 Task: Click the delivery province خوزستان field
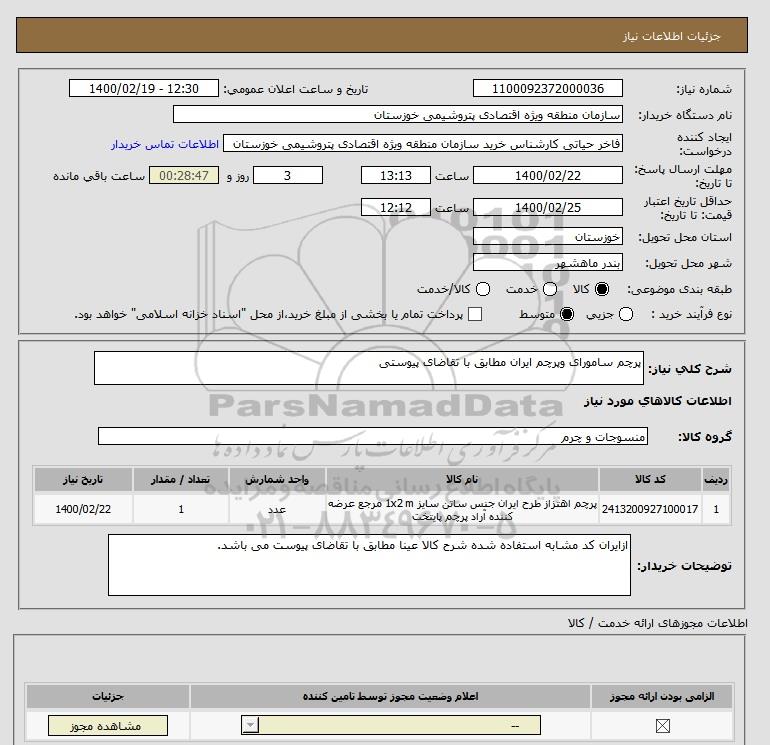pos(548,237)
